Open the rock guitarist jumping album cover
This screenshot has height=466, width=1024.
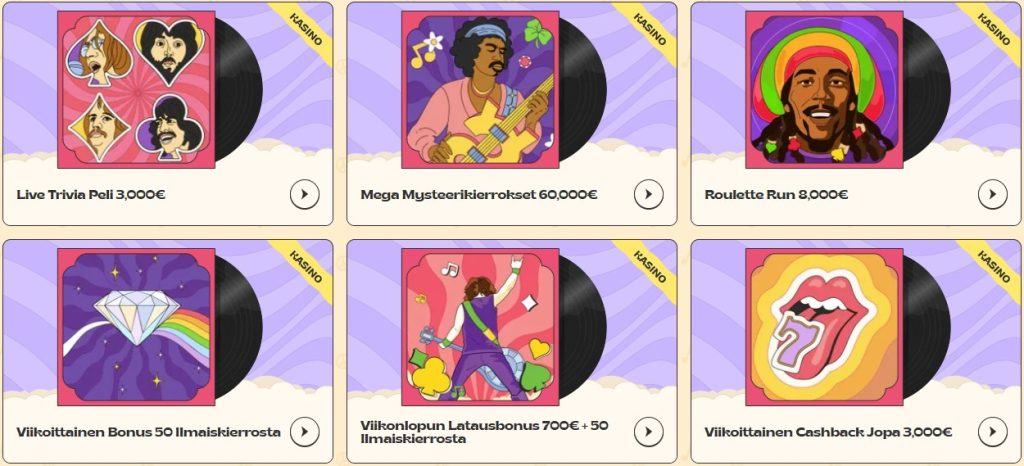[x=480, y=326]
